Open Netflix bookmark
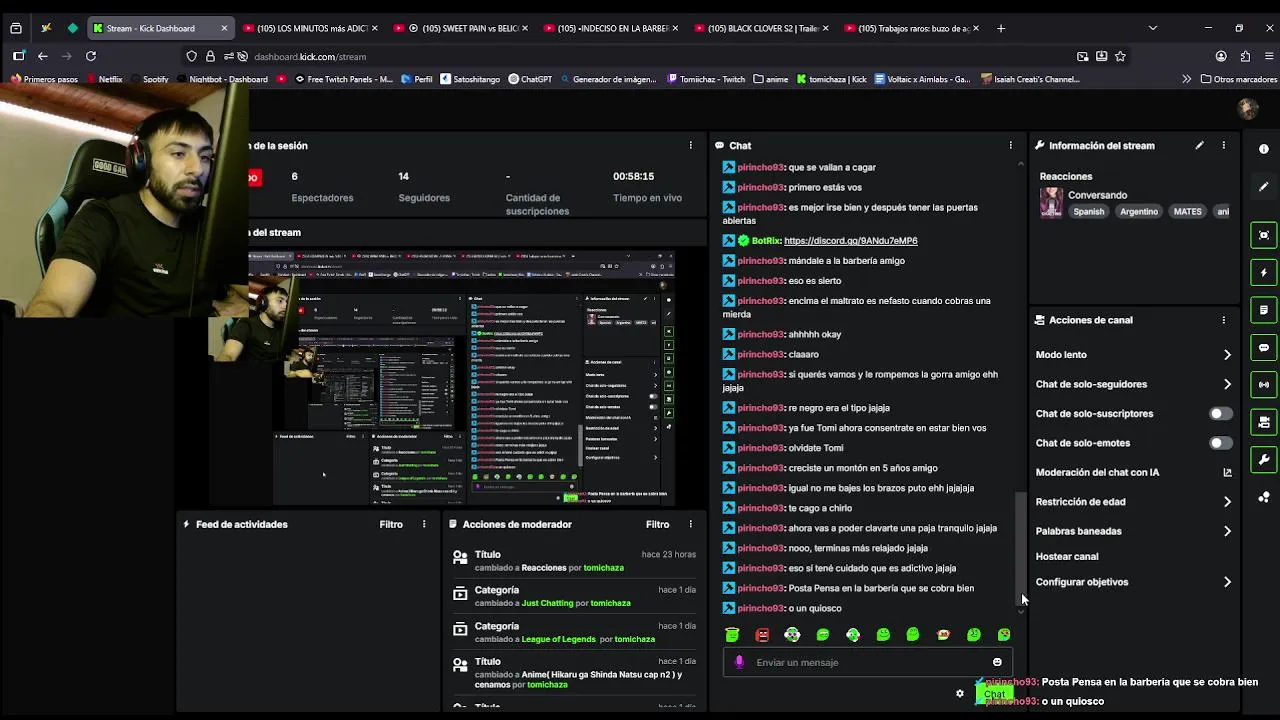1280x720 pixels. point(104,79)
